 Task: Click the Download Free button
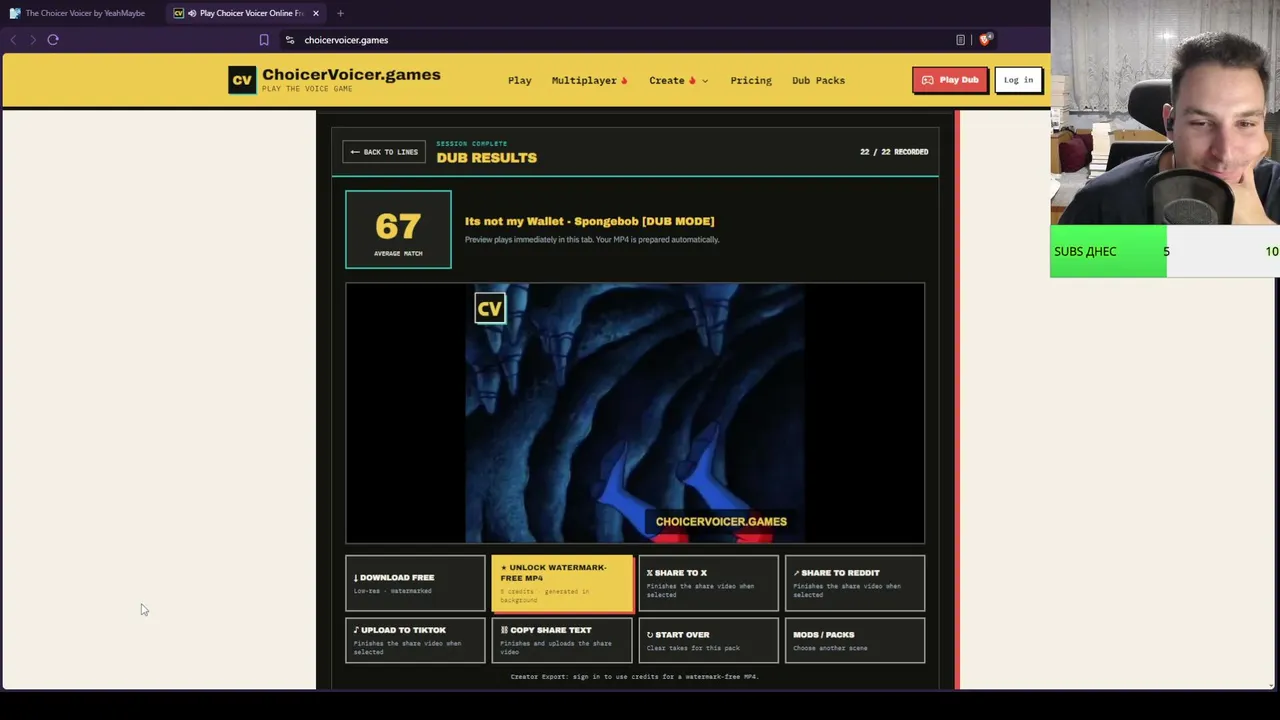[x=415, y=583]
